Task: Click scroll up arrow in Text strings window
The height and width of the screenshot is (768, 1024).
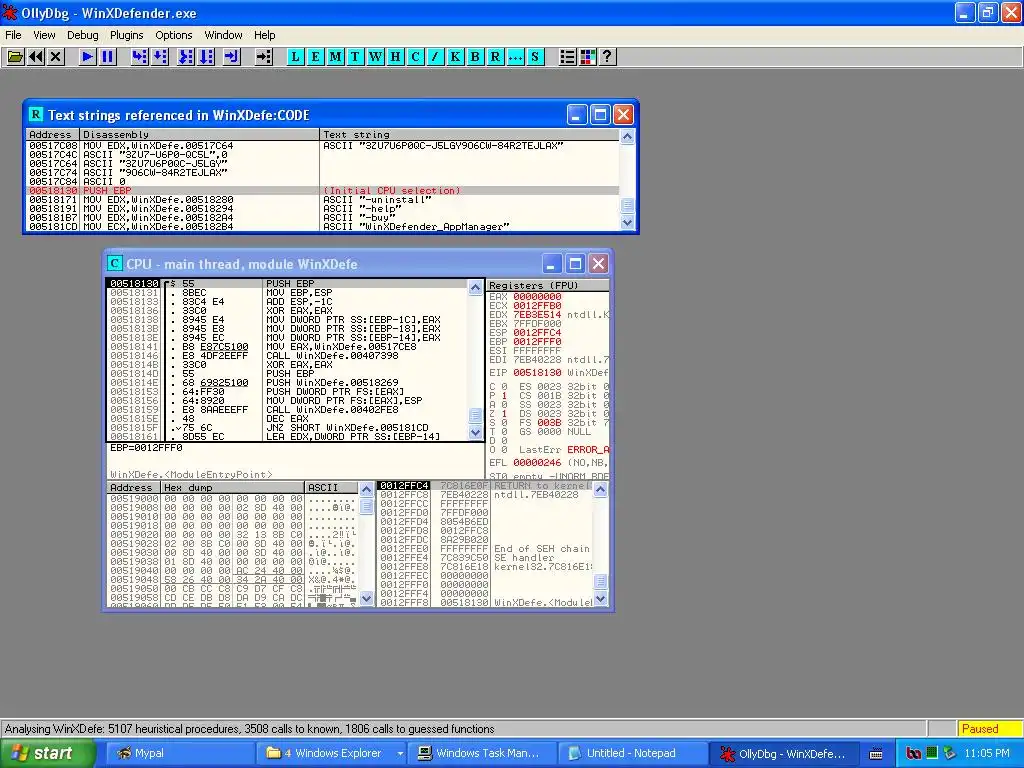Action: click(x=627, y=136)
